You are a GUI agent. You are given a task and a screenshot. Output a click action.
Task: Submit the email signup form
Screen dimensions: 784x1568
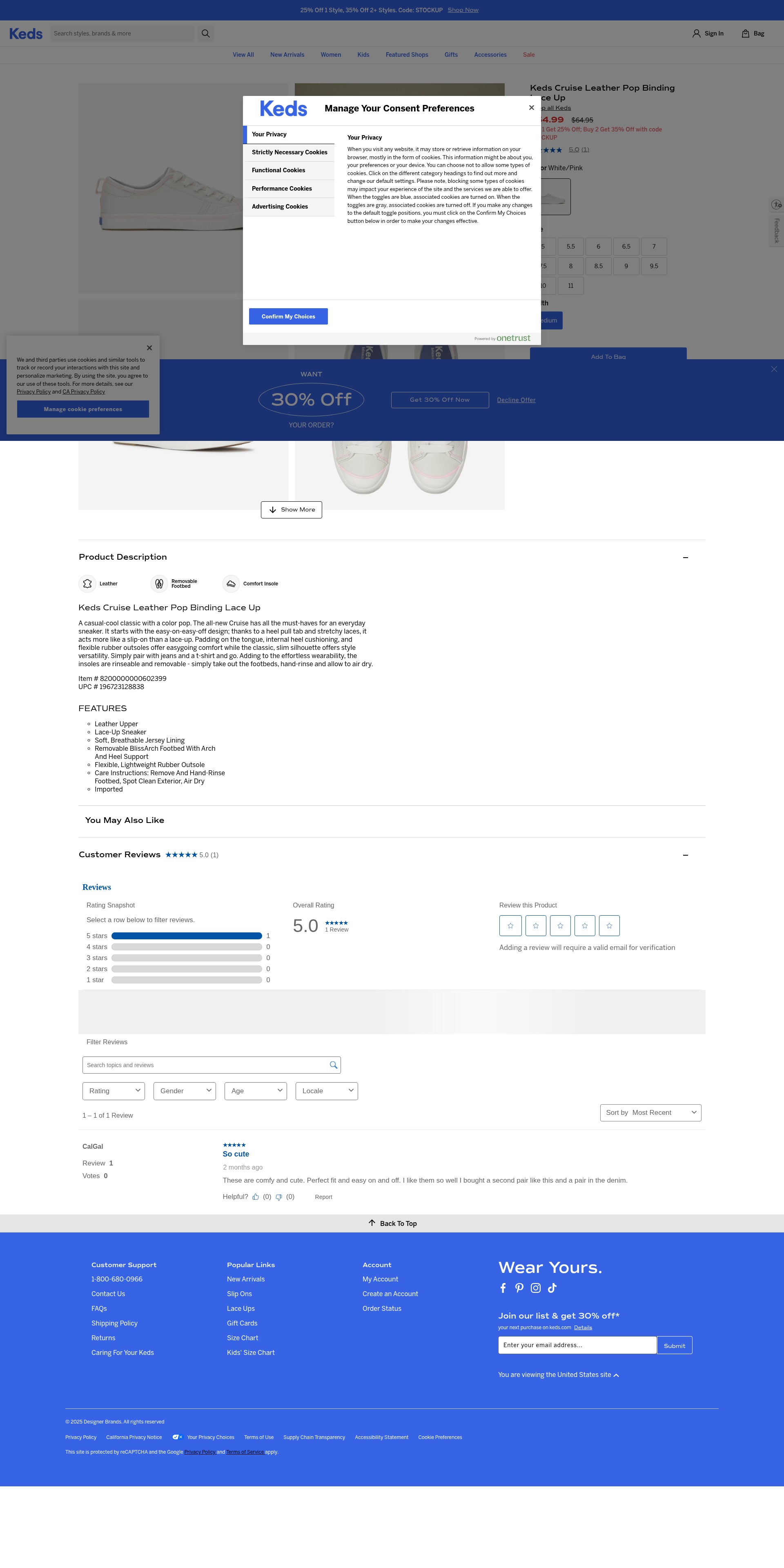[x=675, y=1345]
